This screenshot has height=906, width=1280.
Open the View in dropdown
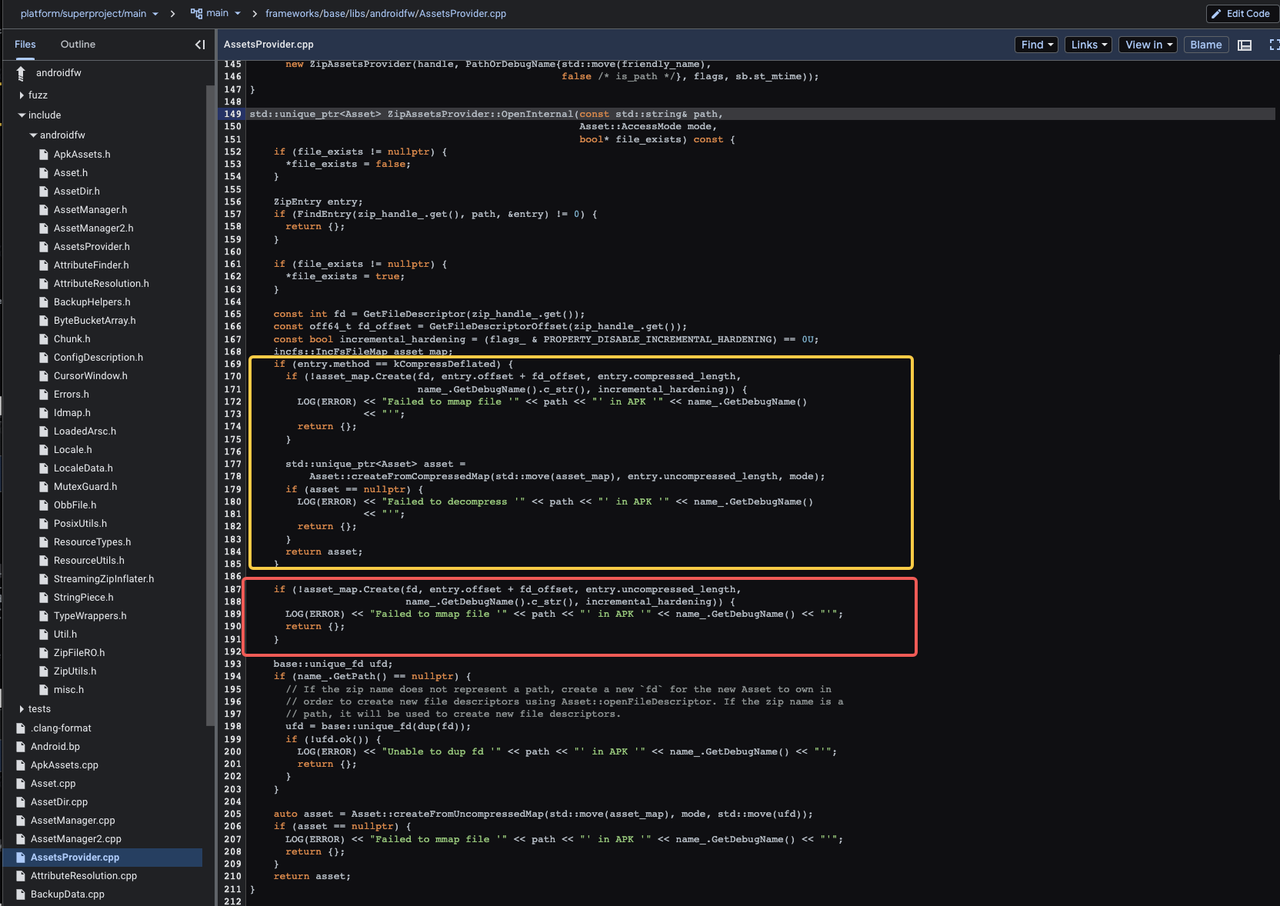point(1148,45)
